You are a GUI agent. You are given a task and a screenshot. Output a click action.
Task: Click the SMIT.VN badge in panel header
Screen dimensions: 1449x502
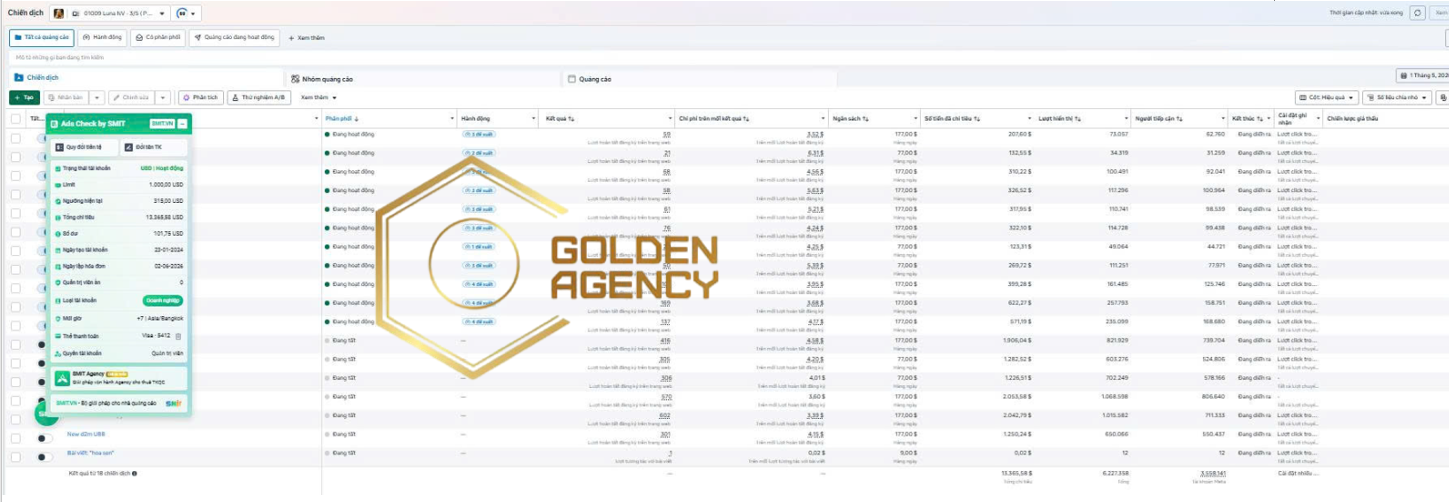click(x=162, y=123)
